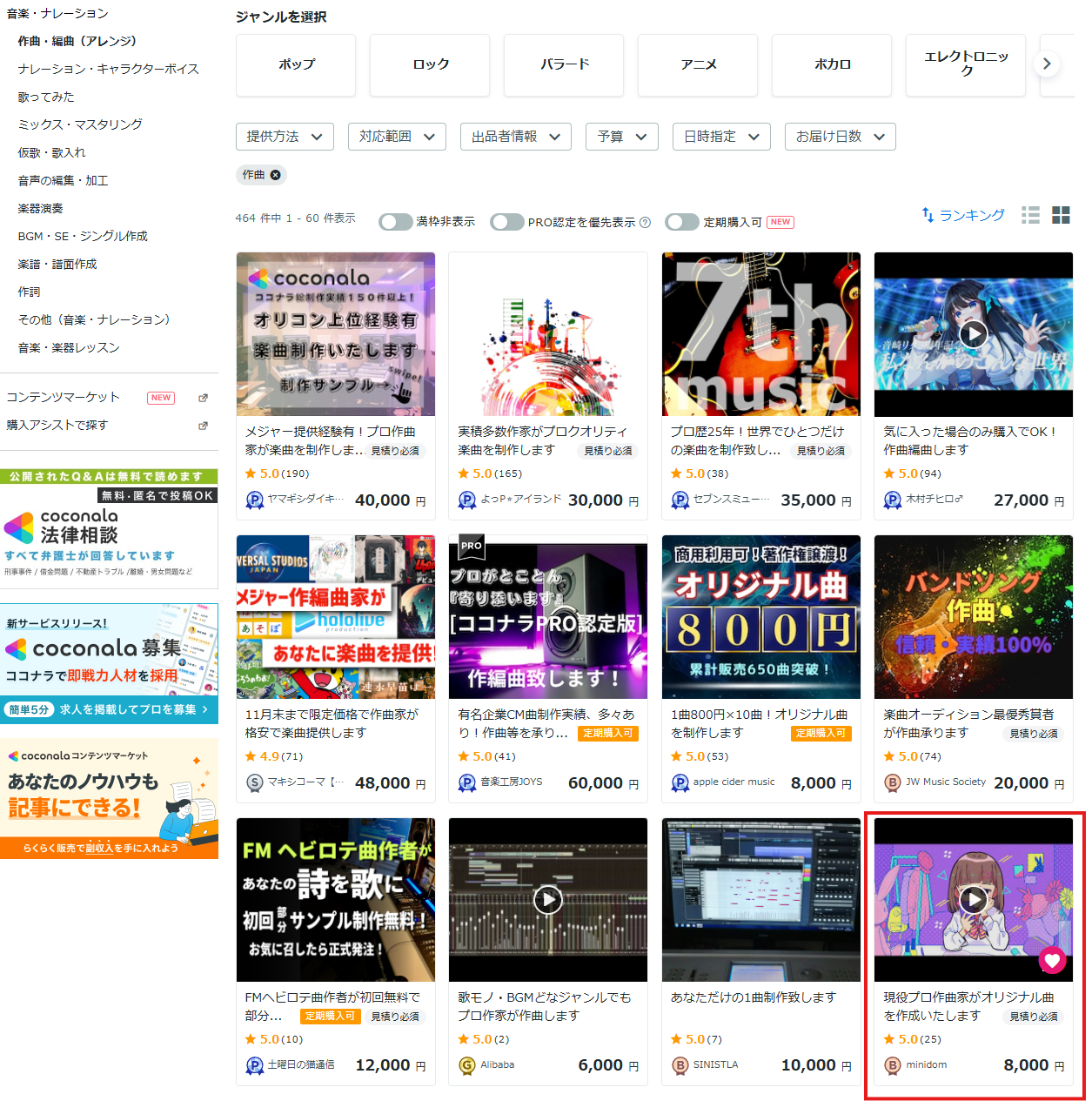The width and height of the screenshot is (1092, 1101).
Task: Switch to grid view layout icon
Action: 1061,215
